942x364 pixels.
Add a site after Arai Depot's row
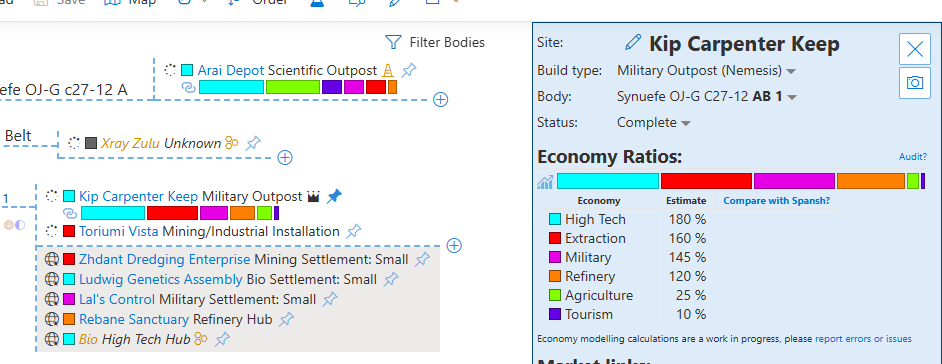pos(440,100)
